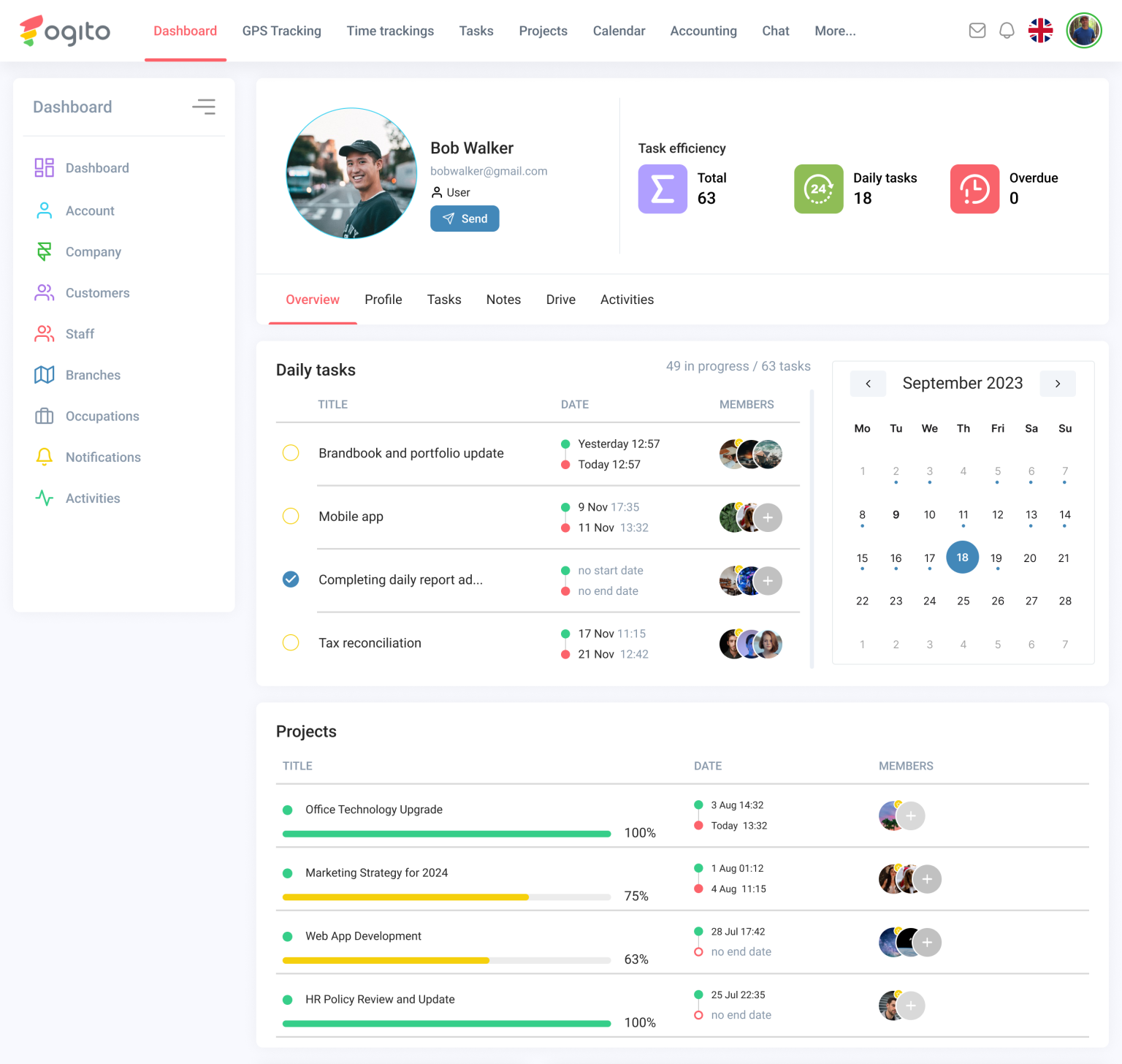Open GPS Tracking from the top menu
This screenshot has width=1122, height=1064.
[281, 31]
